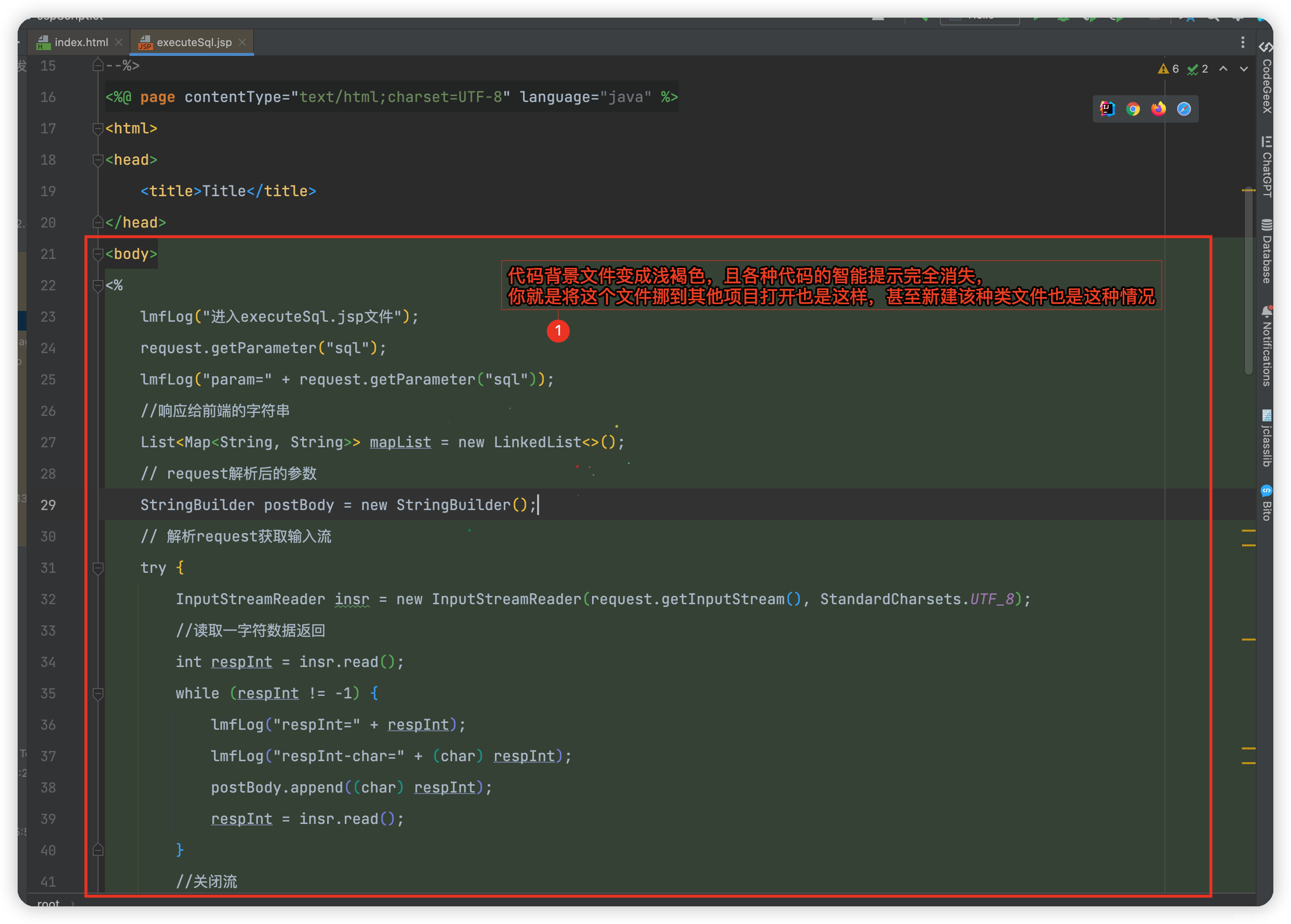Click 'postBody.append' on line 38
This screenshot has height=924, width=1291.
277,788
